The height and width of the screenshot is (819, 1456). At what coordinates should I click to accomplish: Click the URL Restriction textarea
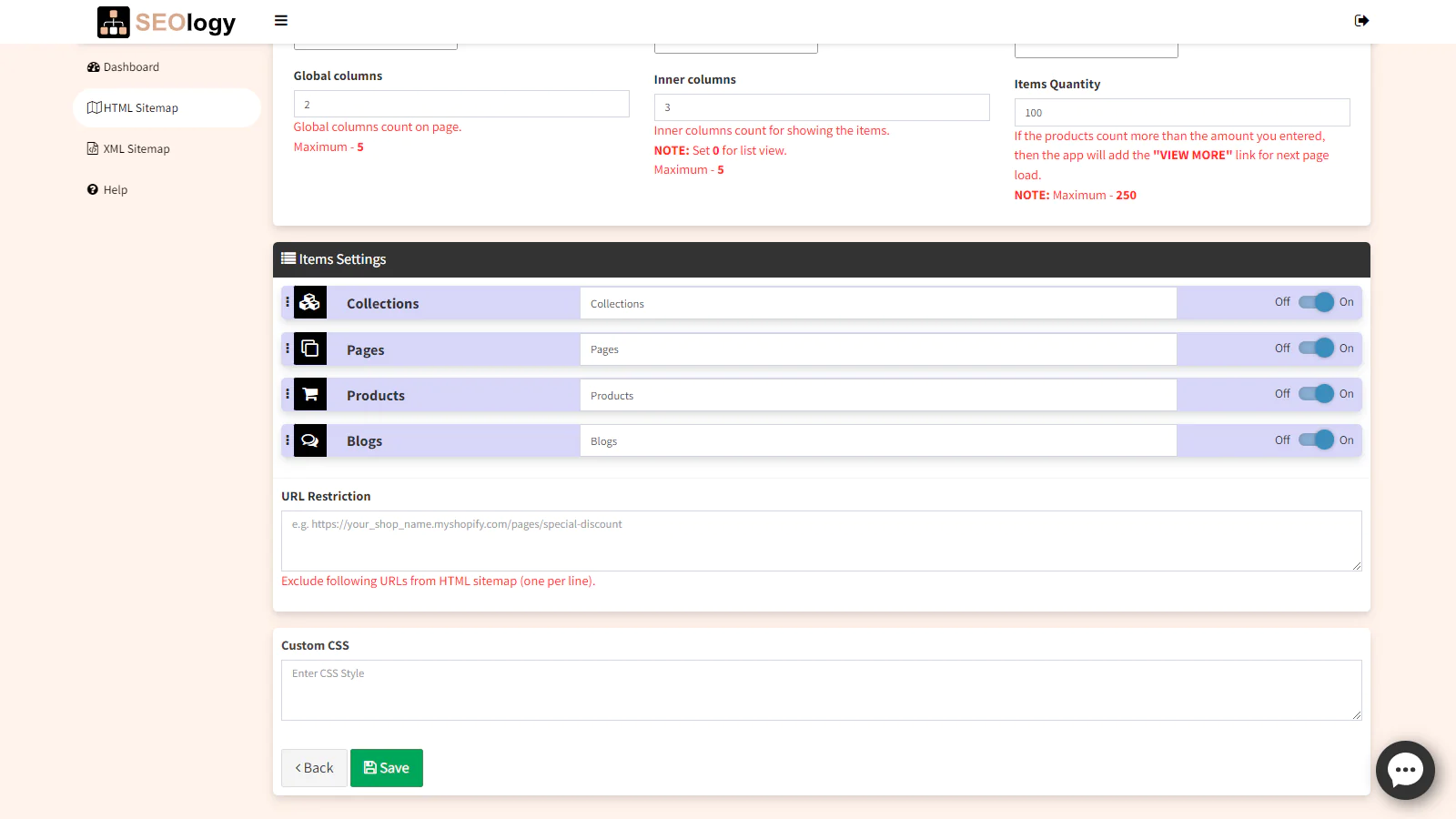coord(822,541)
